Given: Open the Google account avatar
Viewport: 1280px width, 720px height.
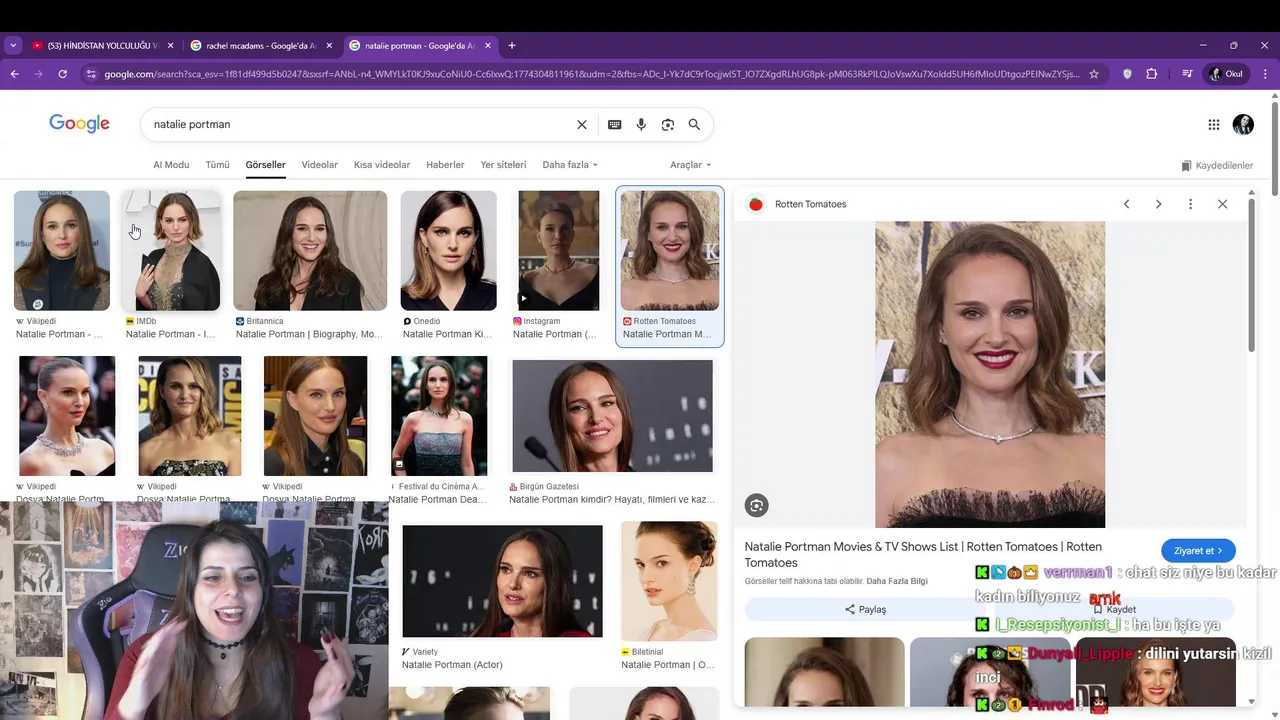Looking at the screenshot, I should point(1243,125).
